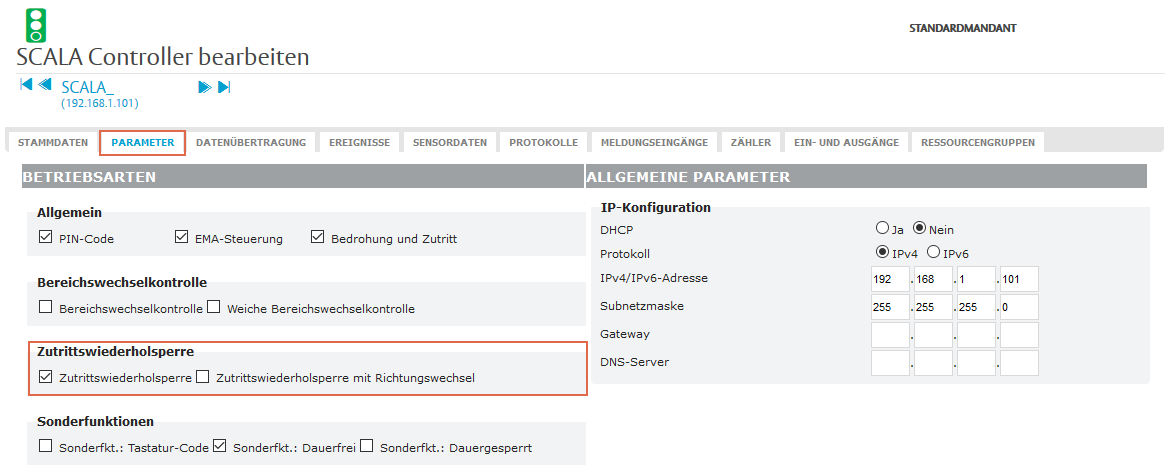Uncheck the EMA-Steuerung option

tap(181, 238)
